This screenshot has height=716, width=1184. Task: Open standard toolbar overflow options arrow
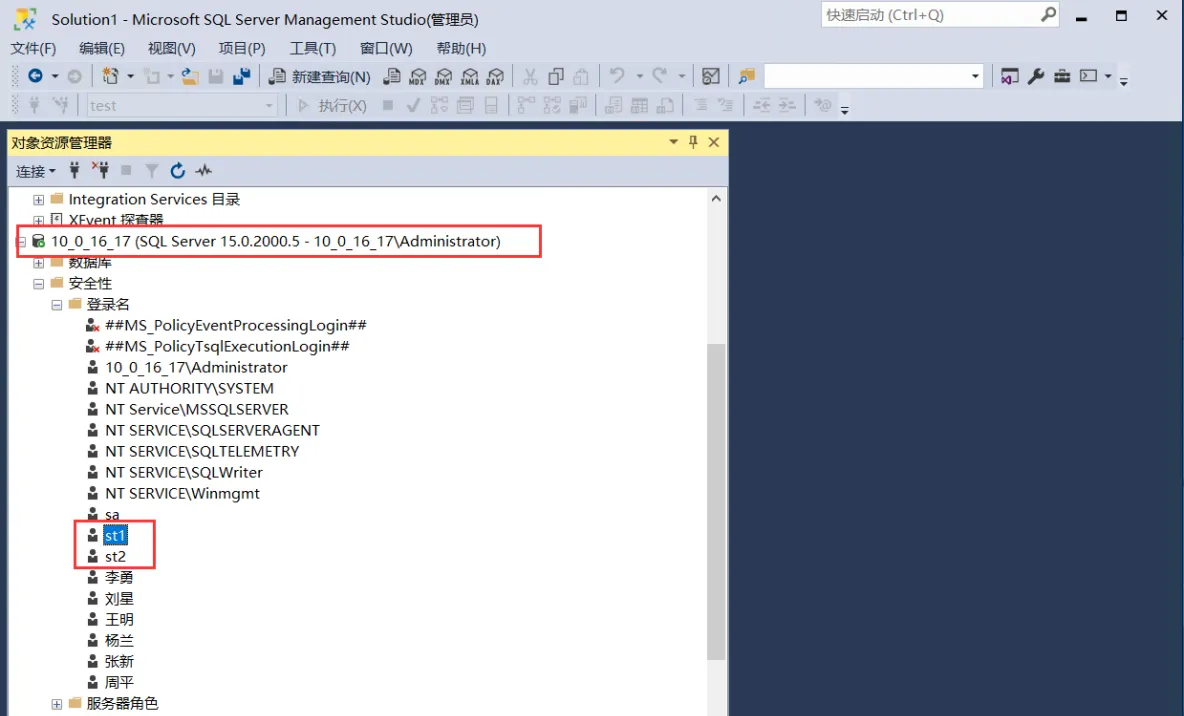pyautogui.click(x=1124, y=81)
